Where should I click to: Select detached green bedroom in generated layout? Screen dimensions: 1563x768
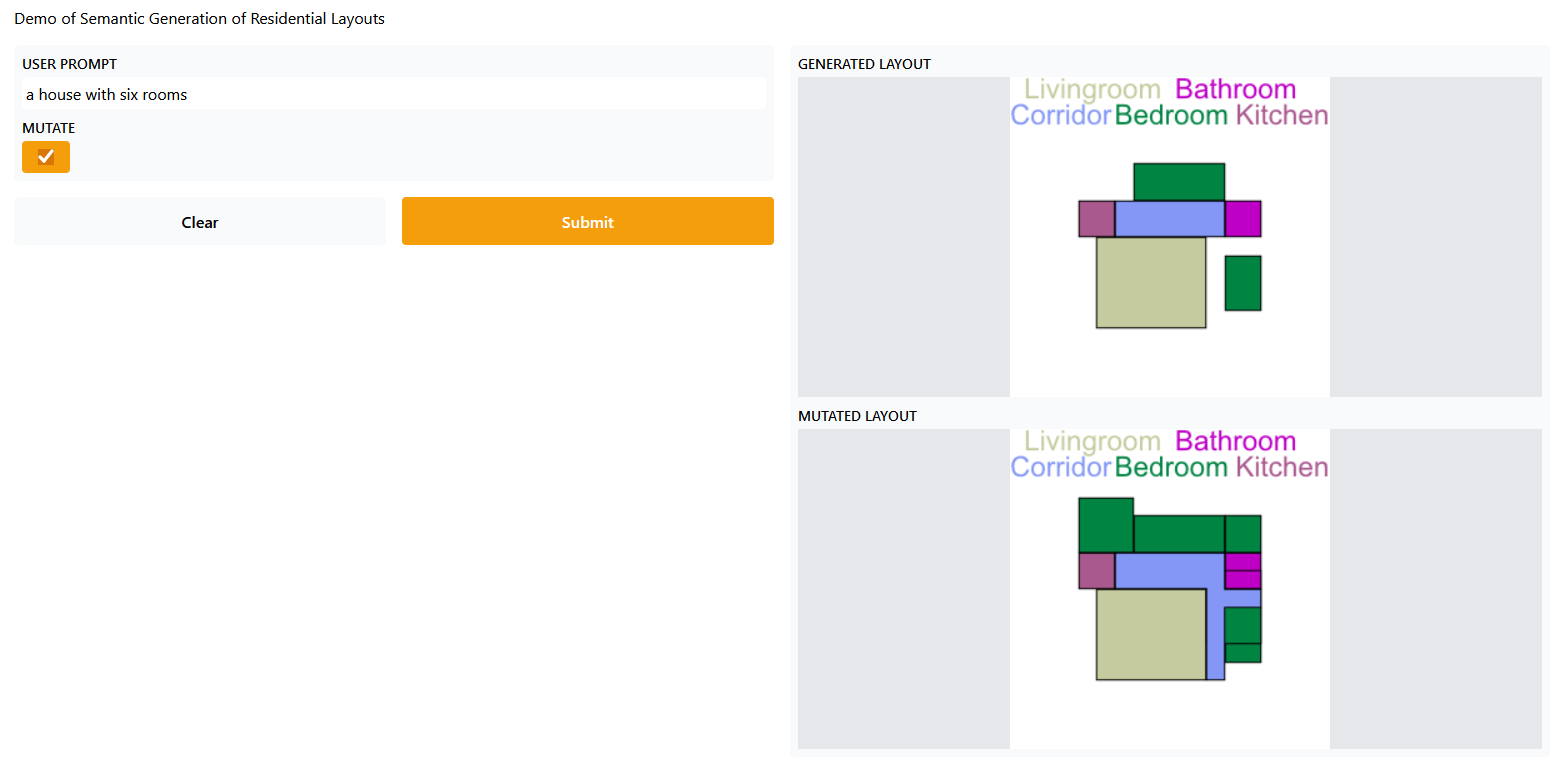[1243, 283]
